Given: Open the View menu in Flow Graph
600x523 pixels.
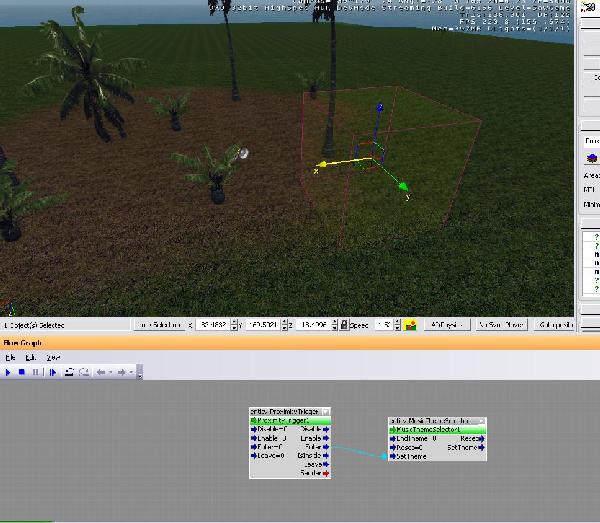Looking at the screenshot, I should click(53, 357).
